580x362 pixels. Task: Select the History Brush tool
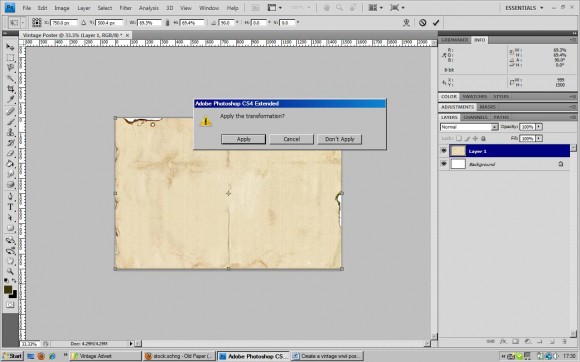10,143
